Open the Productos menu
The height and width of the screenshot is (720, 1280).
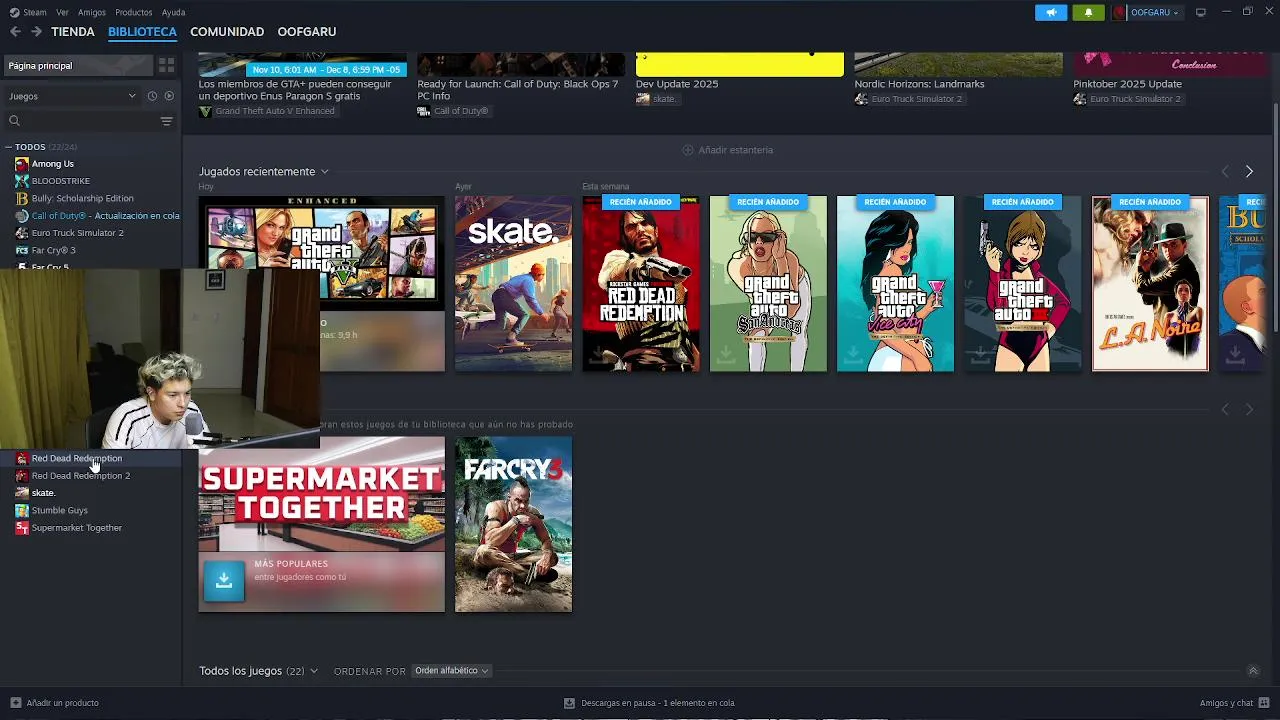(x=134, y=12)
